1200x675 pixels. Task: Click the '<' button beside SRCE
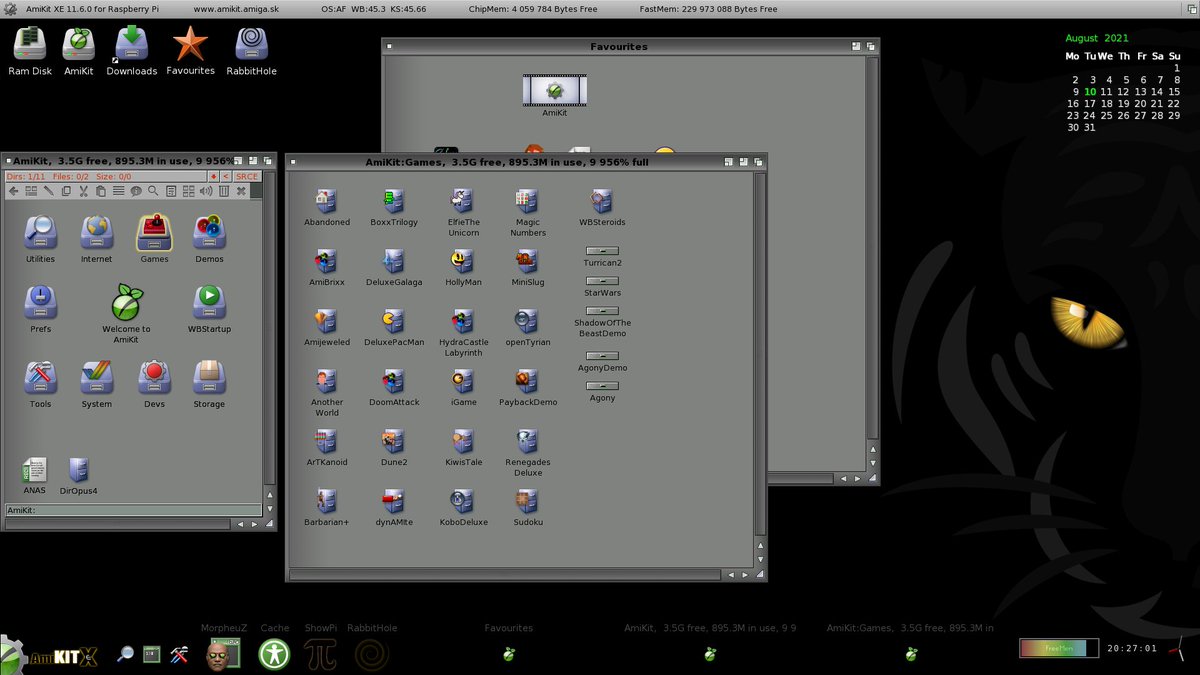[x=226, y=176]
